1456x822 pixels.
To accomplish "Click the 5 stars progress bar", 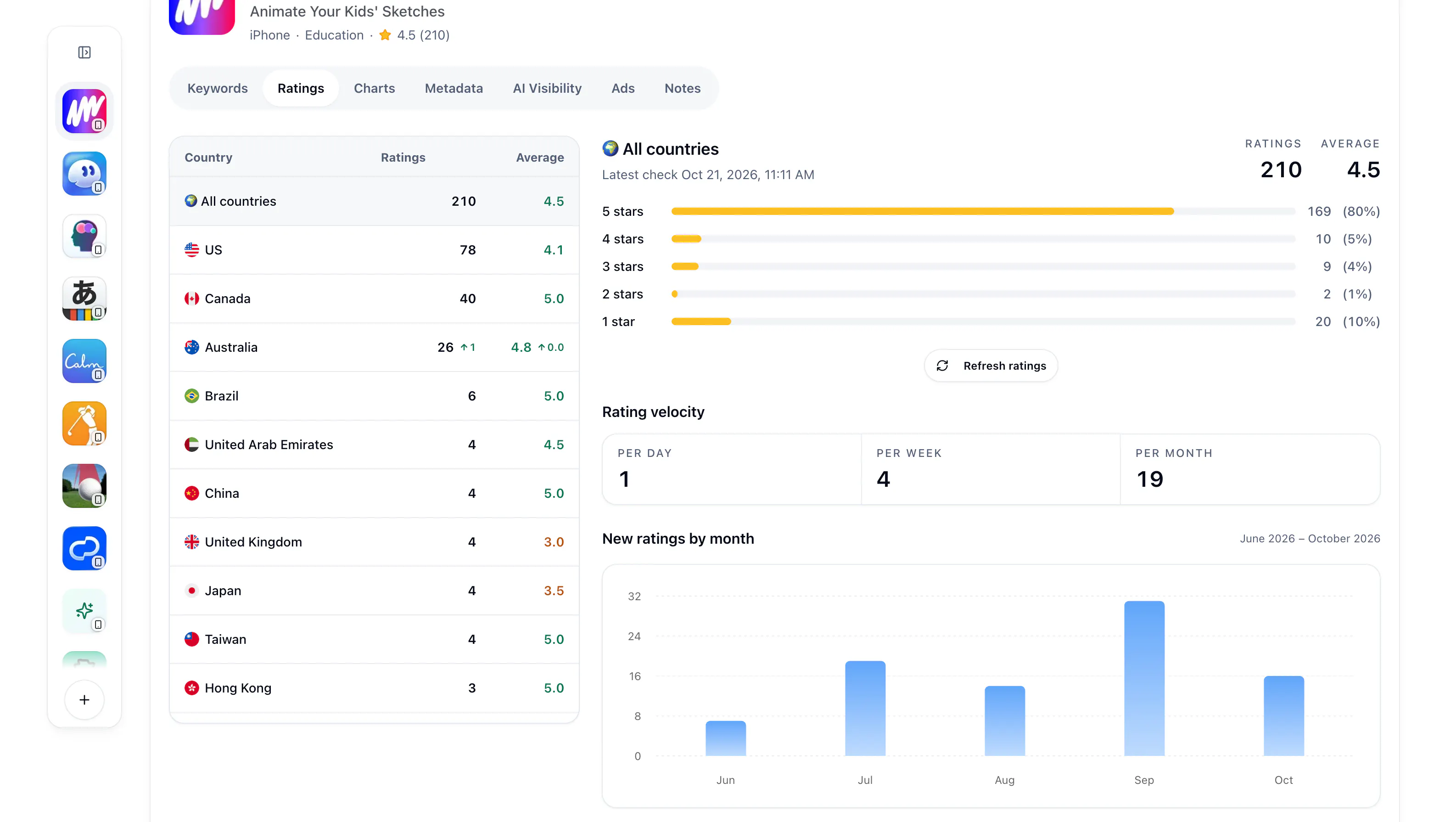I will (x=983, y=211).
